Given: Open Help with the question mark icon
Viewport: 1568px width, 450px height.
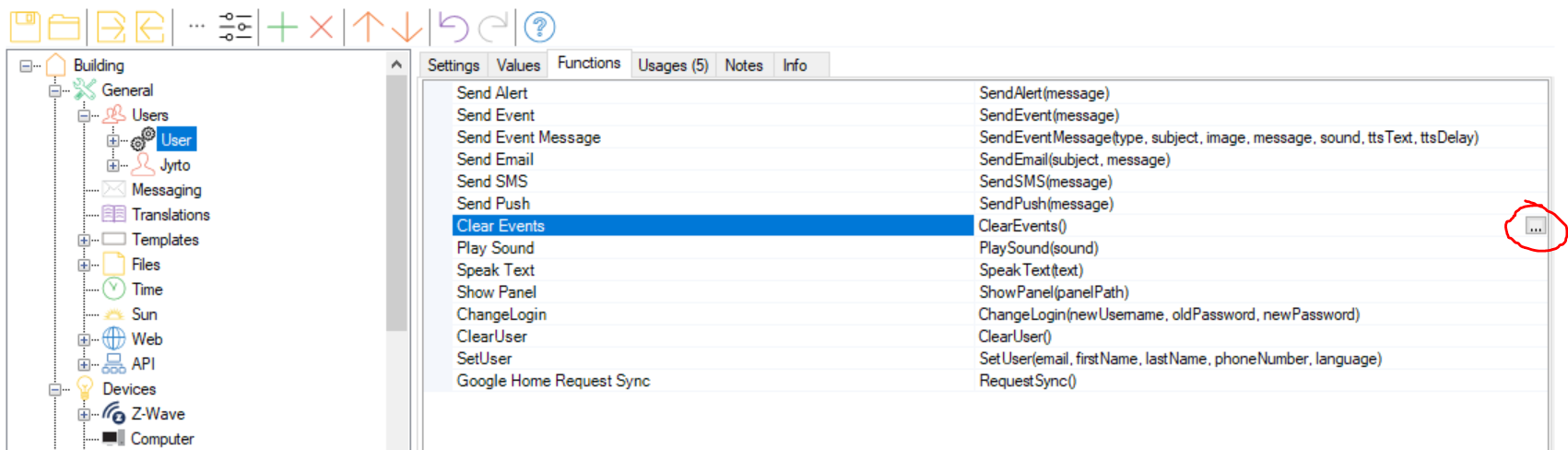Looking at the screenshot, I should [x=539, y=27].
